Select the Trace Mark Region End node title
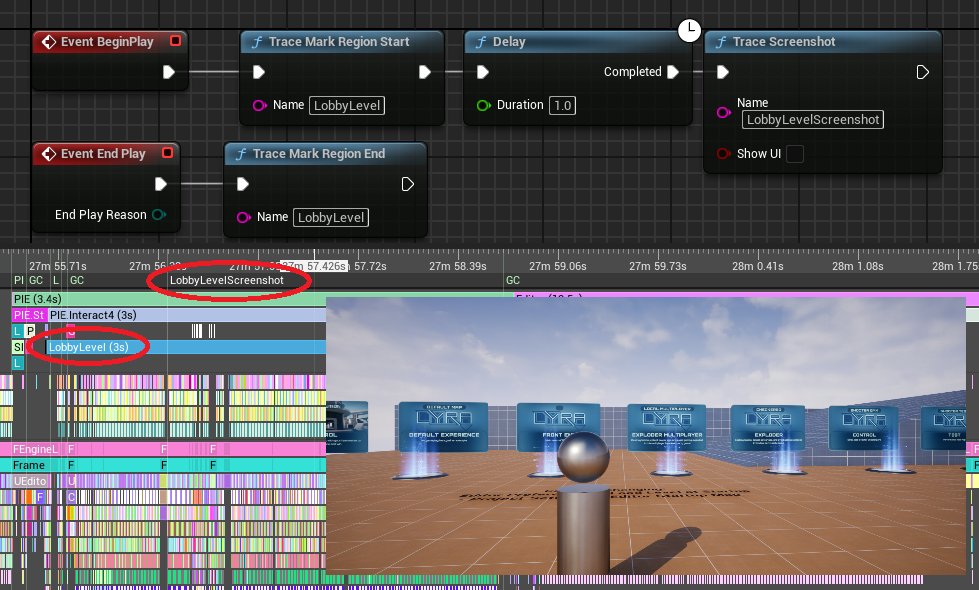This screenshot has height=590, width=979. (x=319, y=154)
